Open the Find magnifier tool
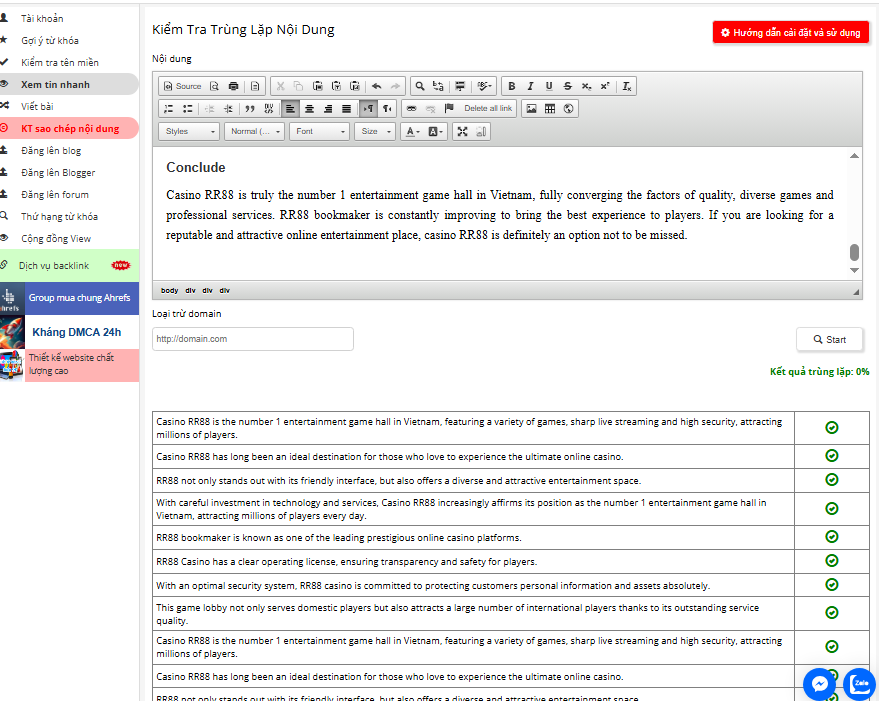Image resolution: width=879 pixels, height=701 pixels. pyautogui.click(x=419, y=86)
